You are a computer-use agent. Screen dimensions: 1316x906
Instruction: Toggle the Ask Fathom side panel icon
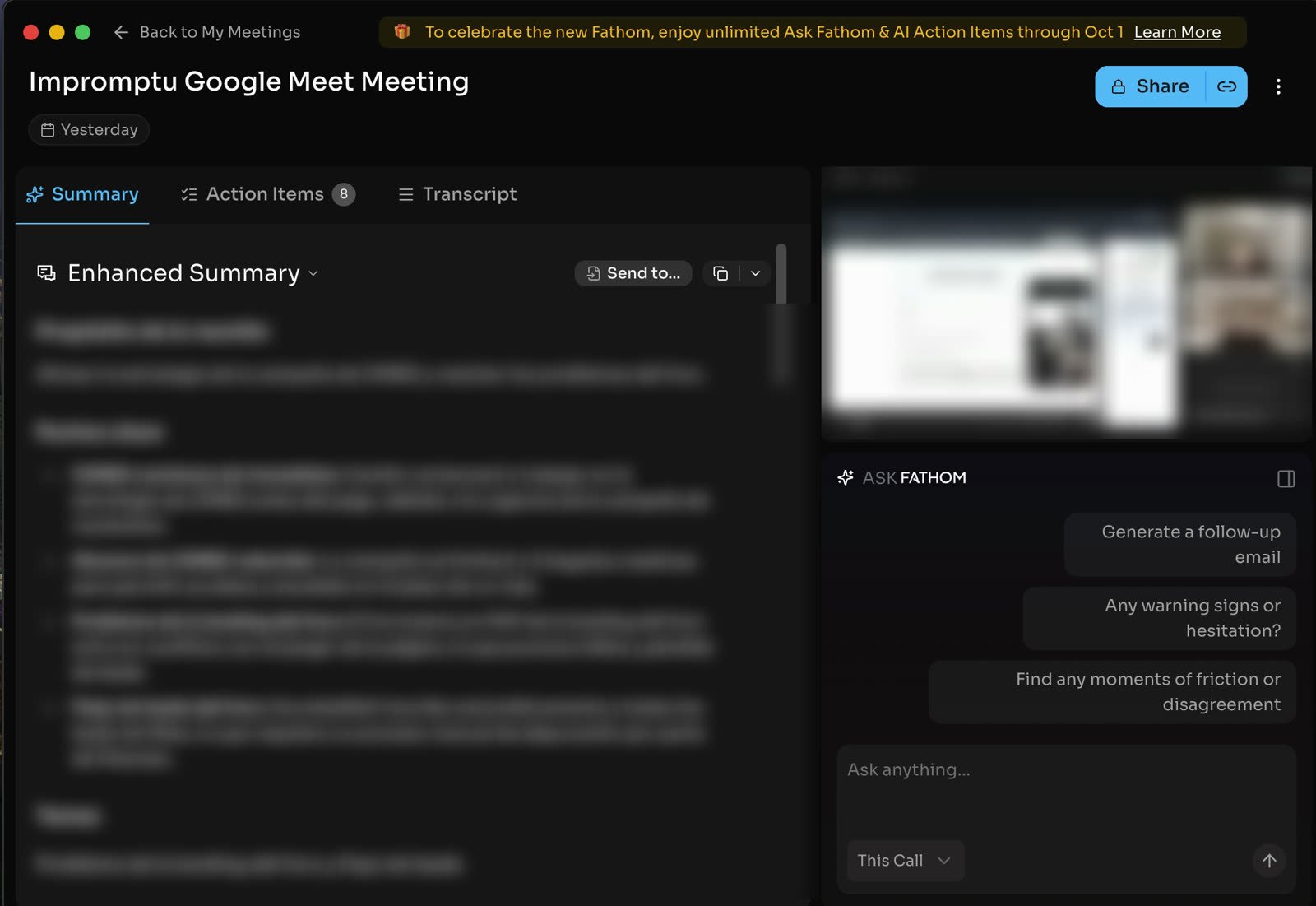(x=1286, y=479)
